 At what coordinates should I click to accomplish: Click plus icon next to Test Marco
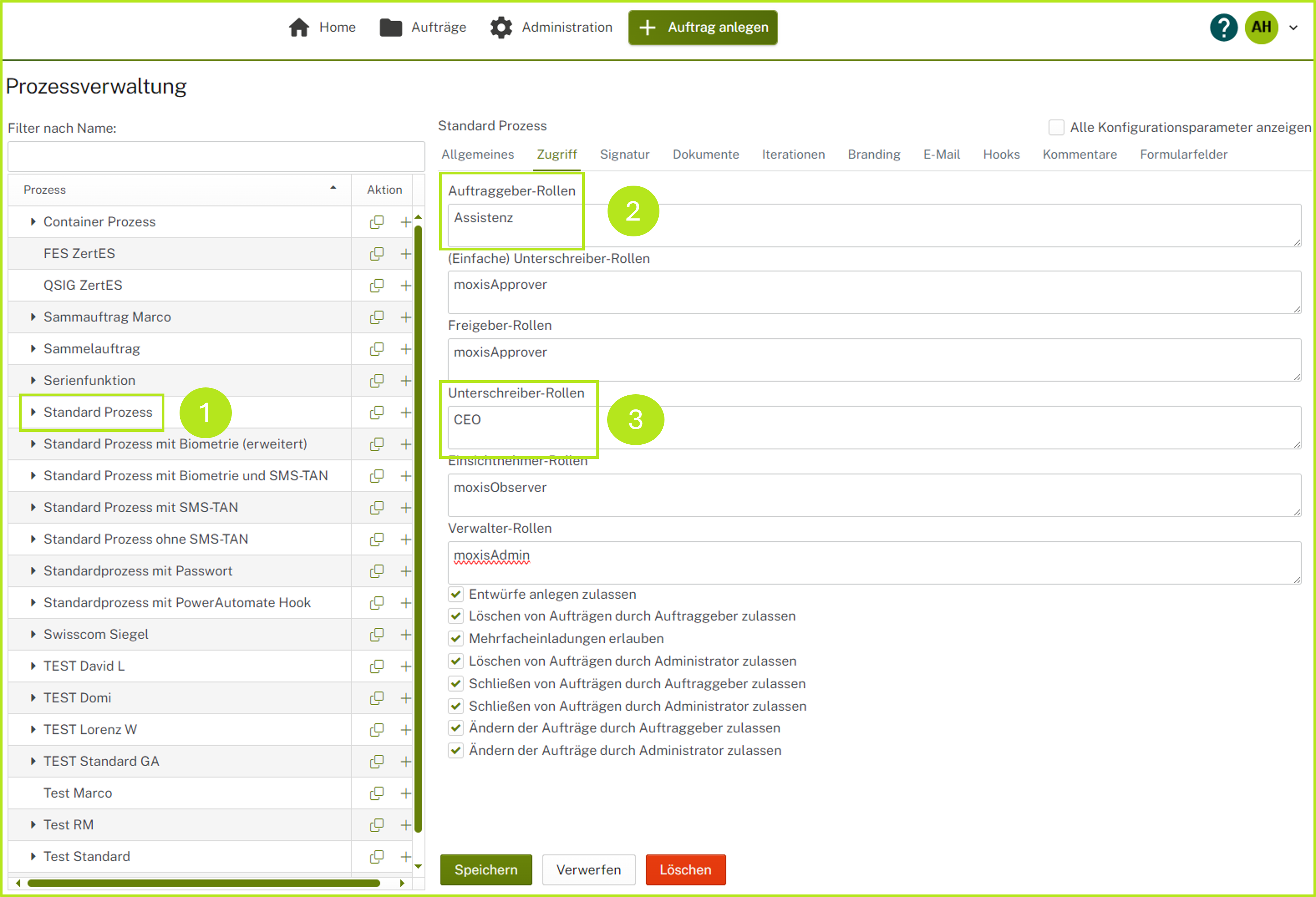(x=406, y=793)
